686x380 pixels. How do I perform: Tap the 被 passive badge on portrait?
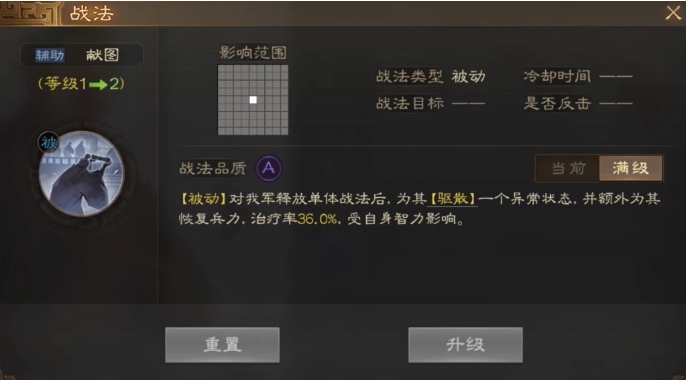click(x=49, y=143)
